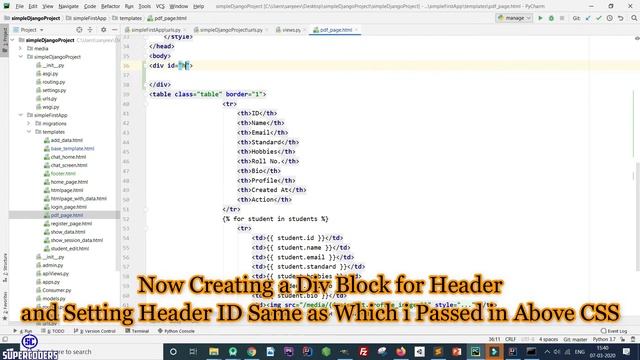Open settings.py in project tree
This screenshot has width=640, height=360.
coord(54,90)
